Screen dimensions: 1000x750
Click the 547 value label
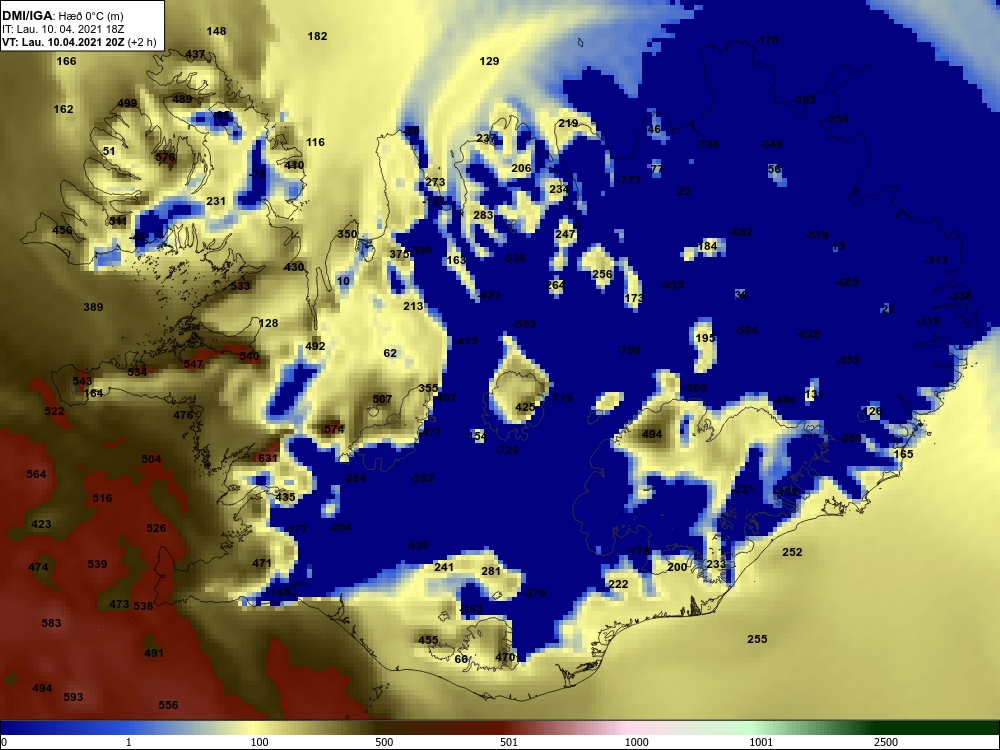193,364
